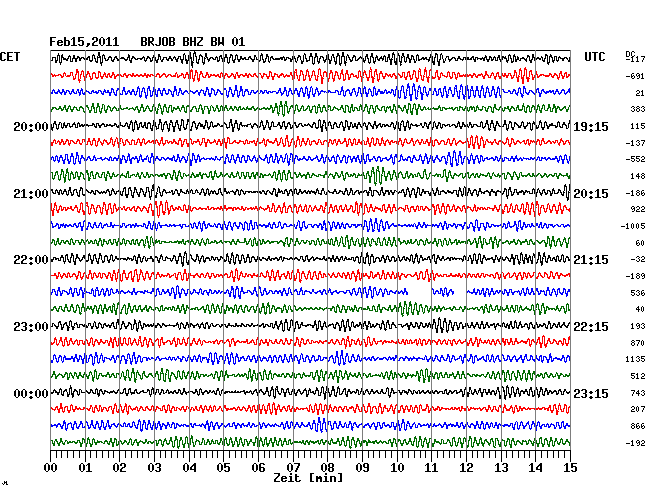Click DC offset value 40
The width and height of the screenshot is (650, 494).
(x=640, y=309)
